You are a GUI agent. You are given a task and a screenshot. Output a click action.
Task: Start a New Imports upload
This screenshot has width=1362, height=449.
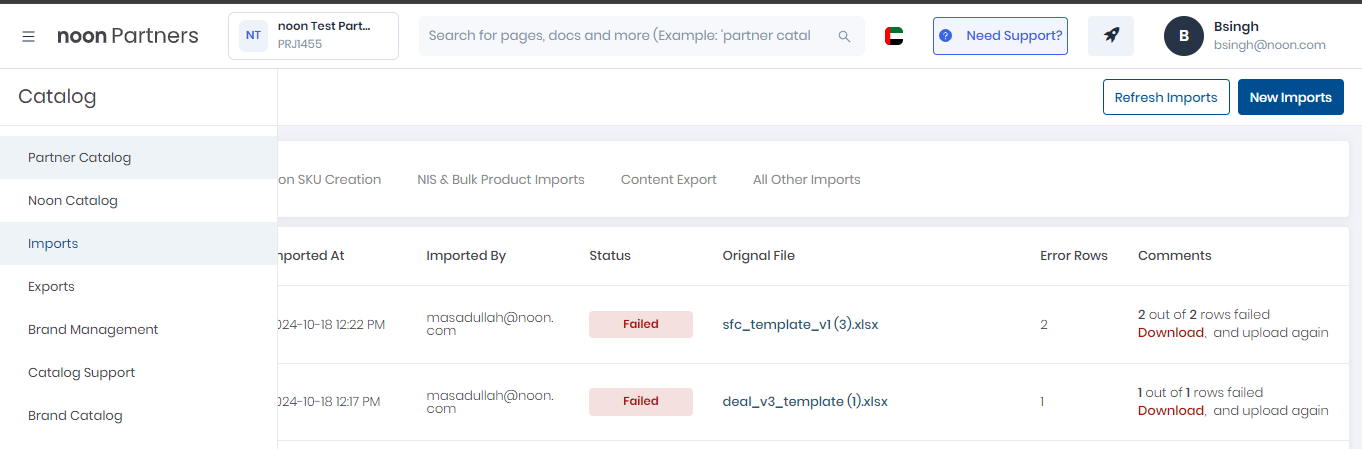point(1291,97)
